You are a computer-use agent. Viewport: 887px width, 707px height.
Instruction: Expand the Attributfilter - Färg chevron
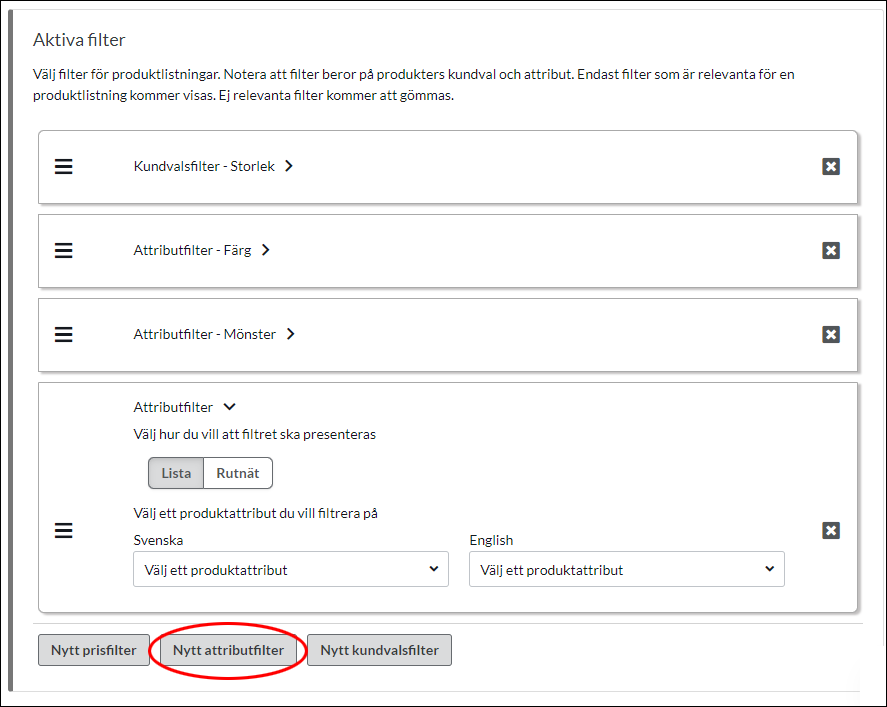(265, 249)
